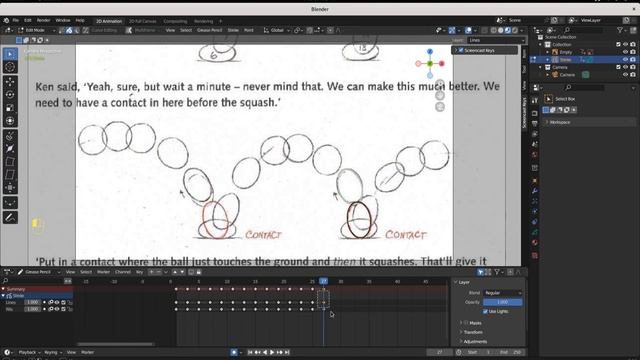Image resolution: width=640 pixels, height=360 pixels.
Task: Pick the Rotate tool
Action: coord(10,95)
